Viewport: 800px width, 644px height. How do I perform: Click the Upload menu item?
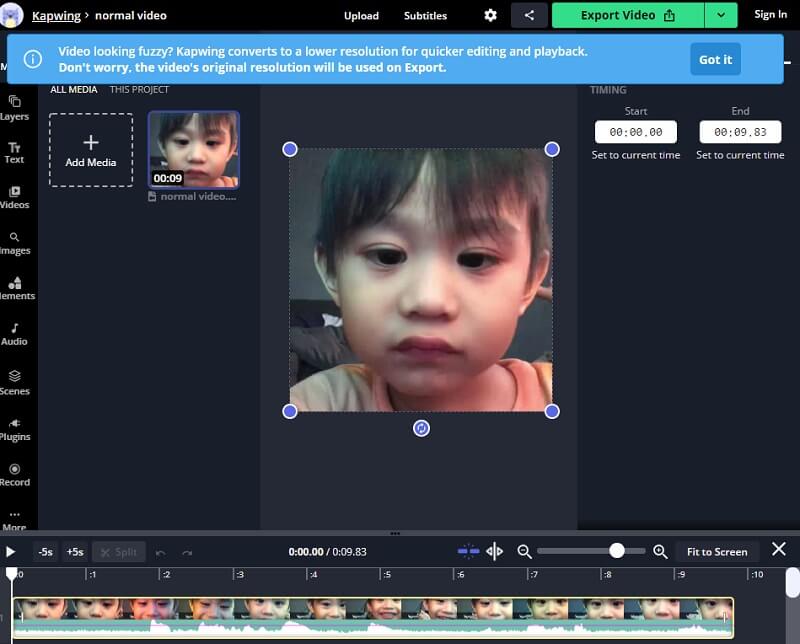tap(361, 15)
